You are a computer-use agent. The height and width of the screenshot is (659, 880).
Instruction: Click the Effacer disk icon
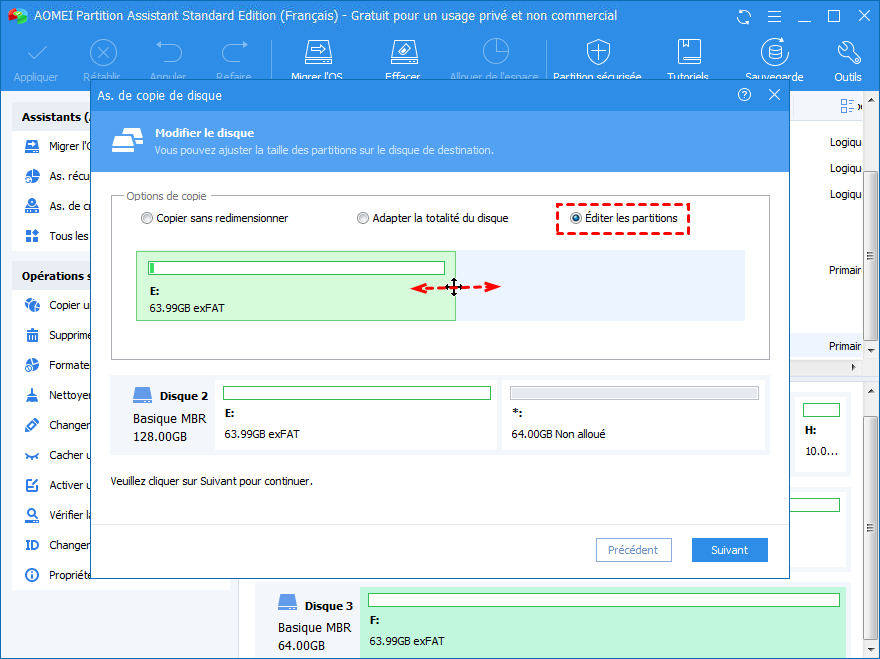(402, 53)
